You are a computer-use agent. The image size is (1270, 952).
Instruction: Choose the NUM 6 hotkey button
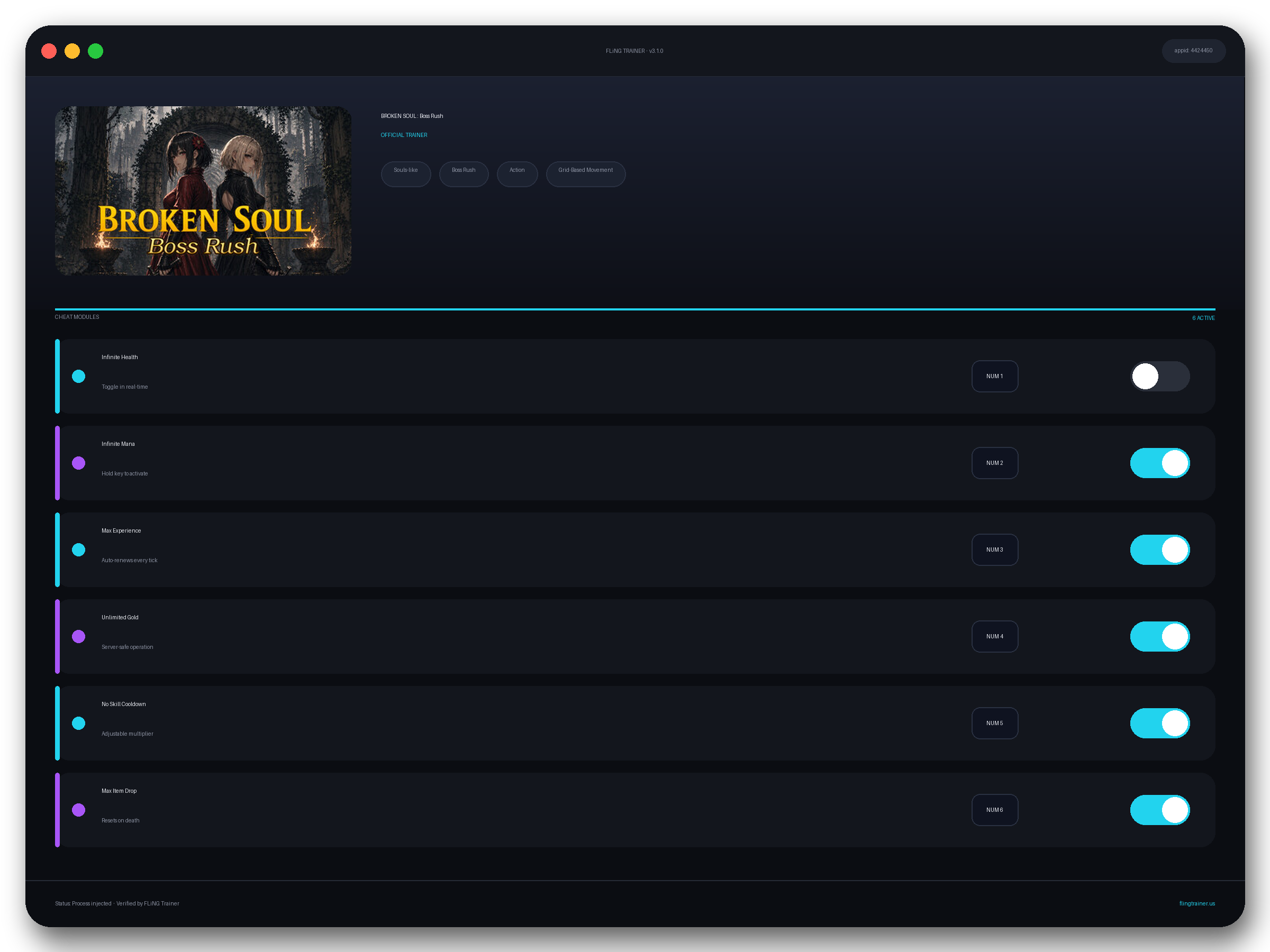click(994, 810)
